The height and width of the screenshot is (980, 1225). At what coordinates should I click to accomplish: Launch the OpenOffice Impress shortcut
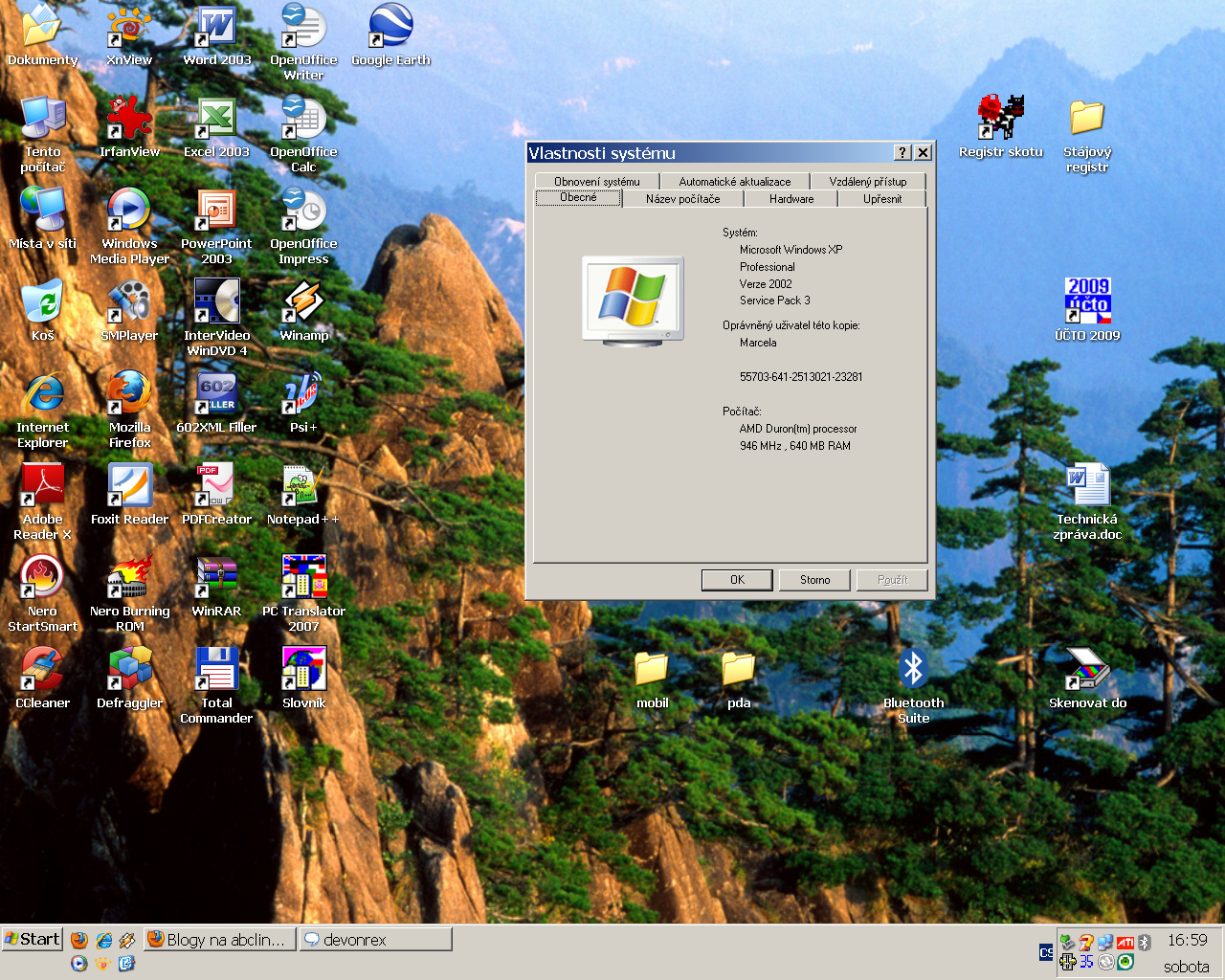click(303, 226)
